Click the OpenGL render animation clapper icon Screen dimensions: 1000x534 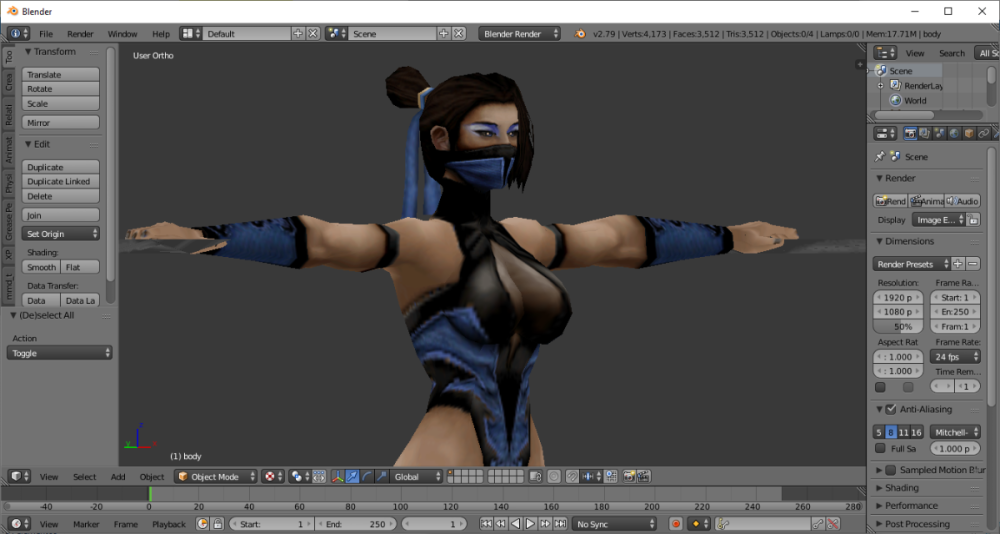pos(643,477)
